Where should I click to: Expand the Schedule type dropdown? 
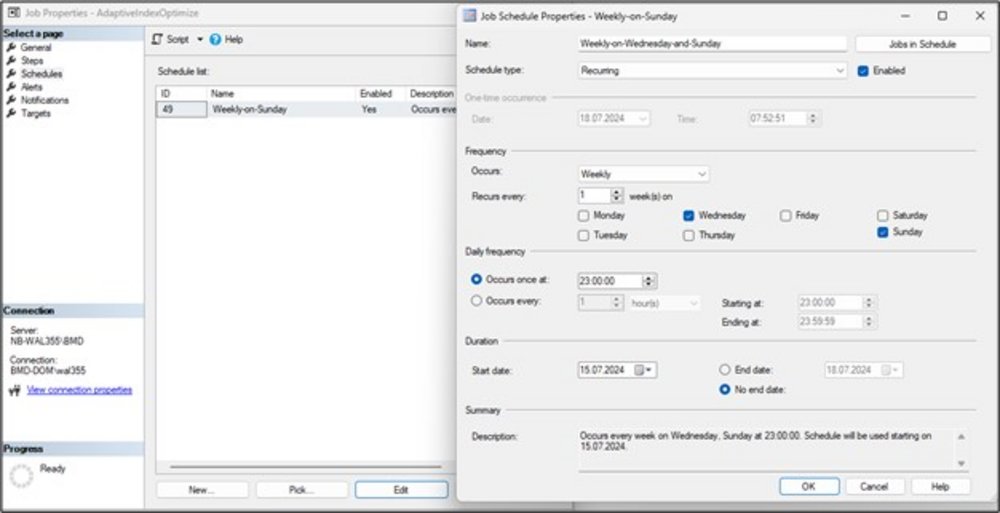840,71
